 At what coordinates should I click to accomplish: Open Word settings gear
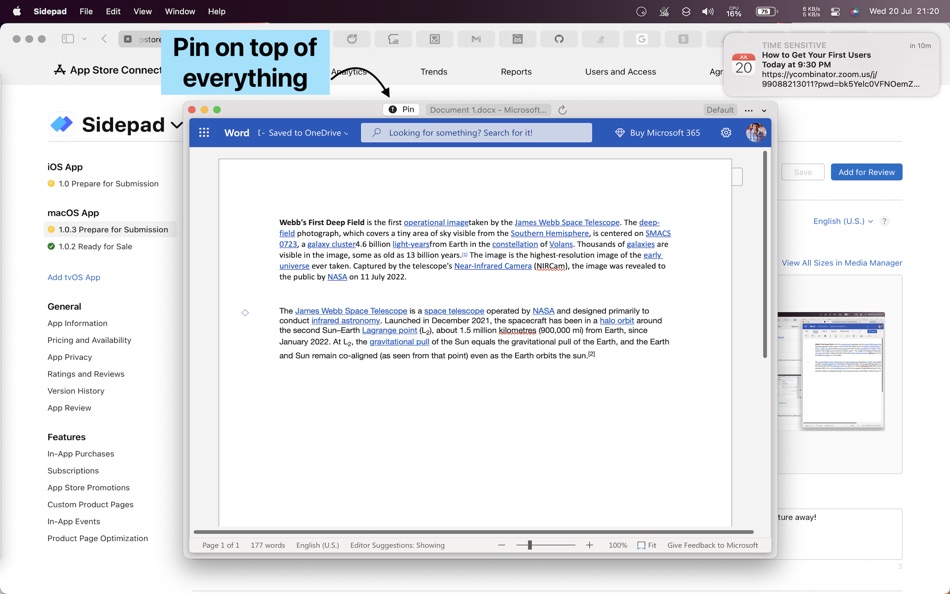[726, 133]
